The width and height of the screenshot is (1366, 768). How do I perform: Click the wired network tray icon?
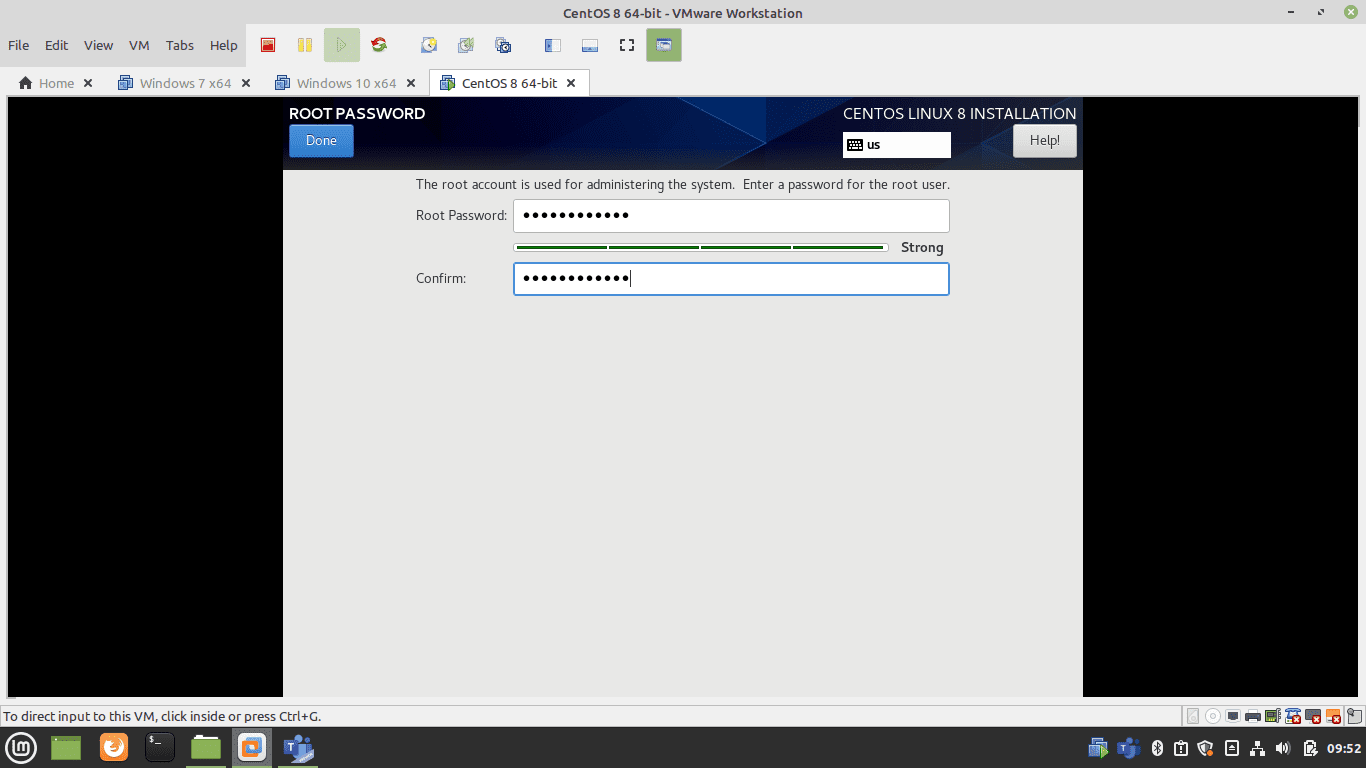click(x=1257, y=748)
